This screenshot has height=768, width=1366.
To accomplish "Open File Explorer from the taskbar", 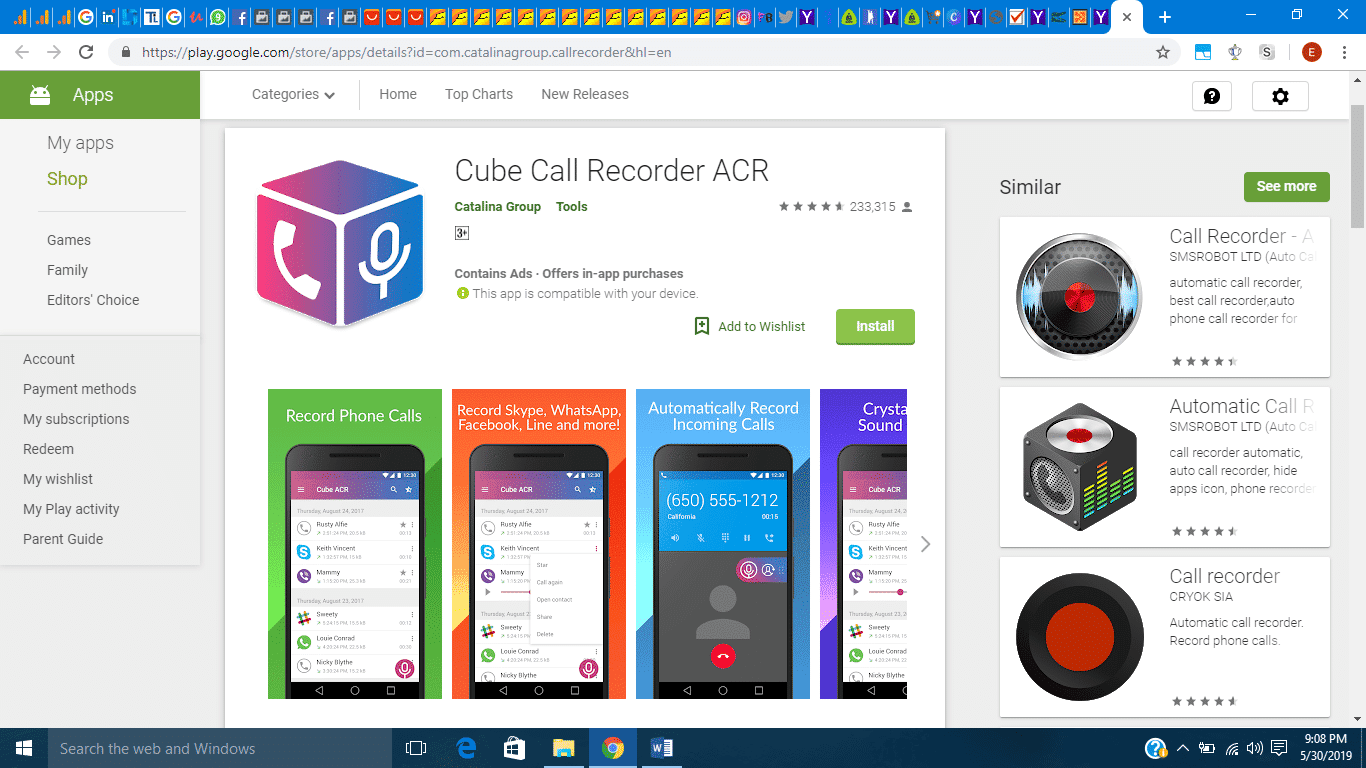I will pyautogui.click(x=564, y=748).
